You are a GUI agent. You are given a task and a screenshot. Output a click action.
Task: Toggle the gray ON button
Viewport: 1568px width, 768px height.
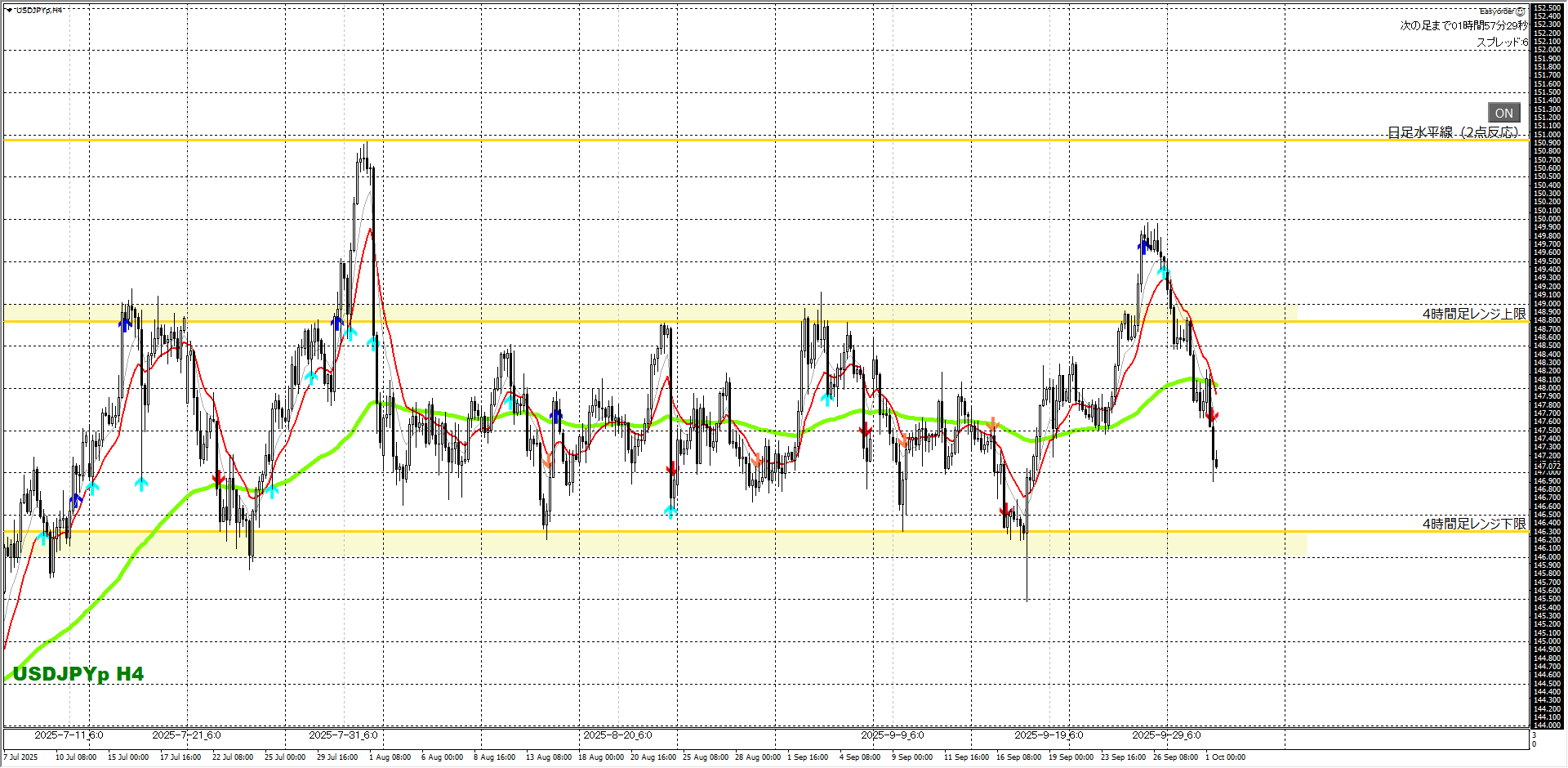click(x=1503, y=113)
